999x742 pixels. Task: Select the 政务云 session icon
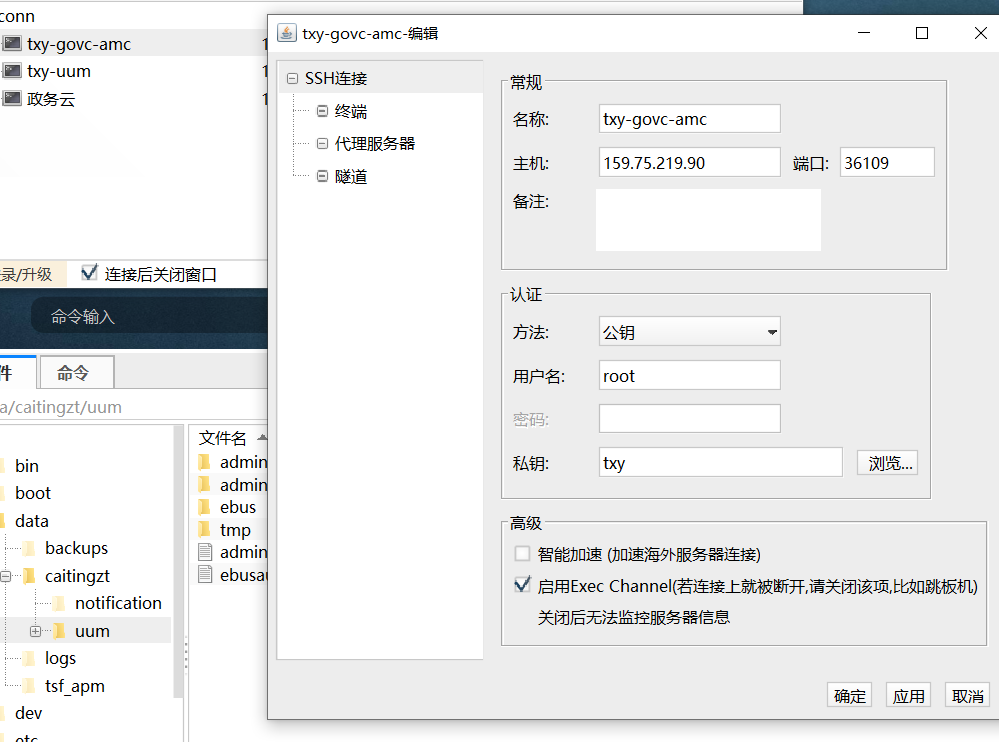tap(12, 98)
